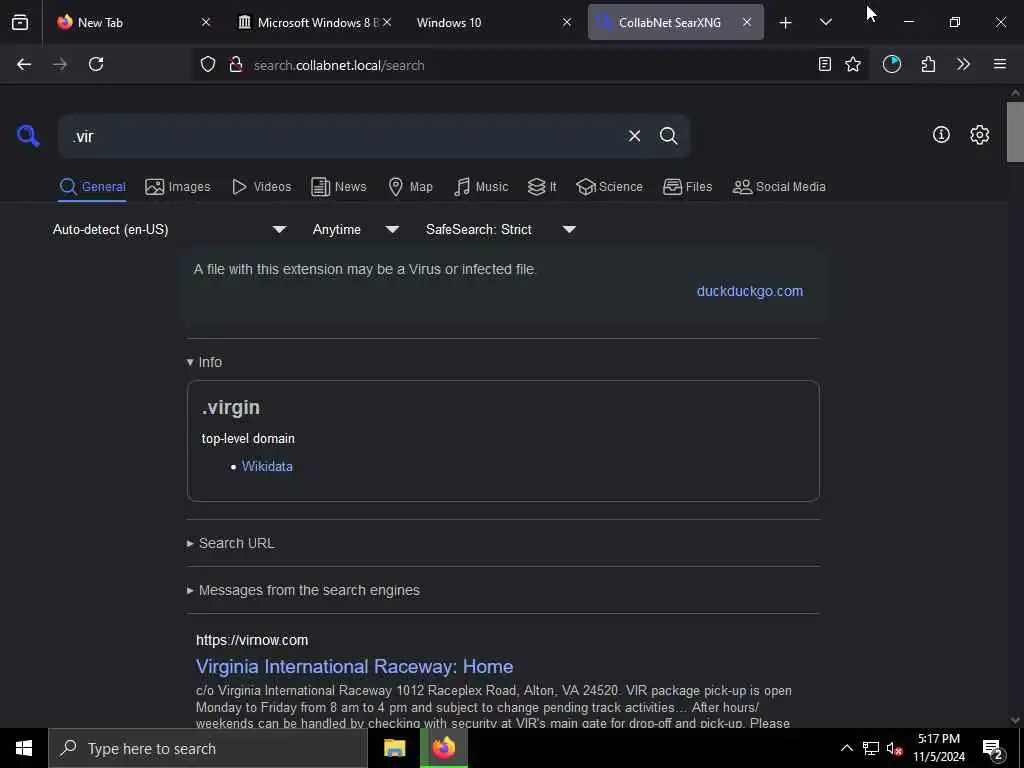Open the tracking protection shield icon
The height and width of the screenshot is (768, 1024).
(208, 65)
